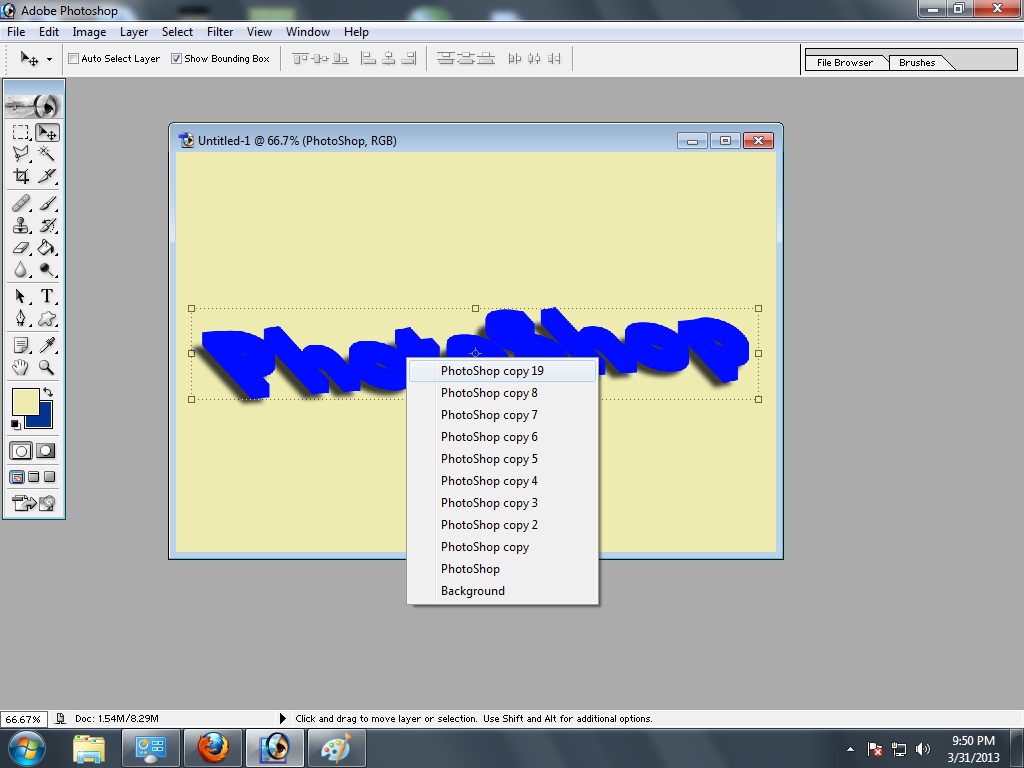This screenshot has height=768, width=1024.
Task: Uncheck Show Bounding Box option
Action: pos(176,59)
